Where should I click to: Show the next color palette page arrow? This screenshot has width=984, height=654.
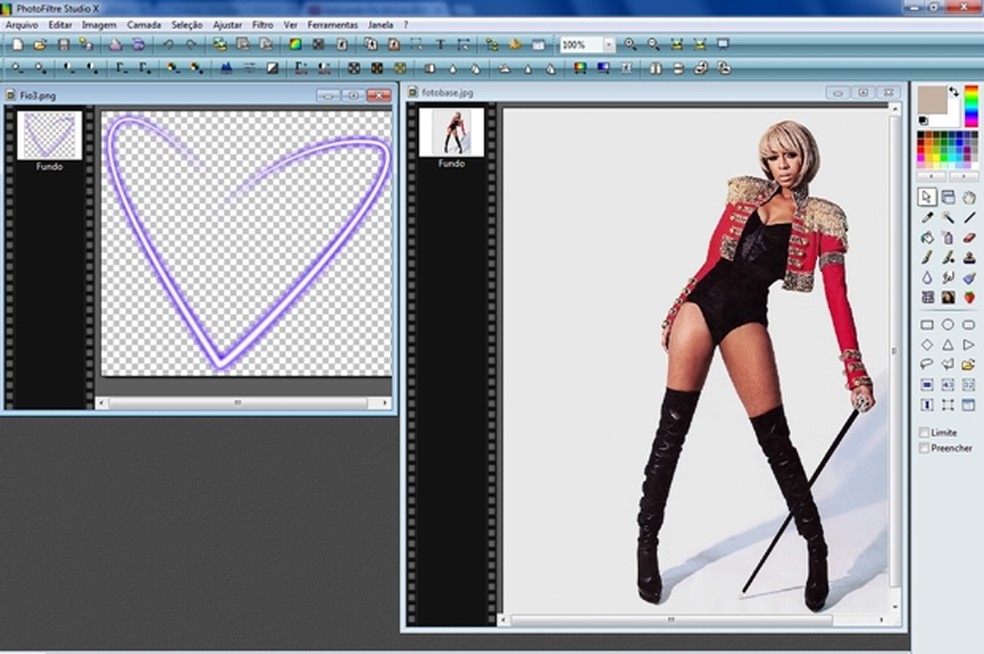pos(963,177)
